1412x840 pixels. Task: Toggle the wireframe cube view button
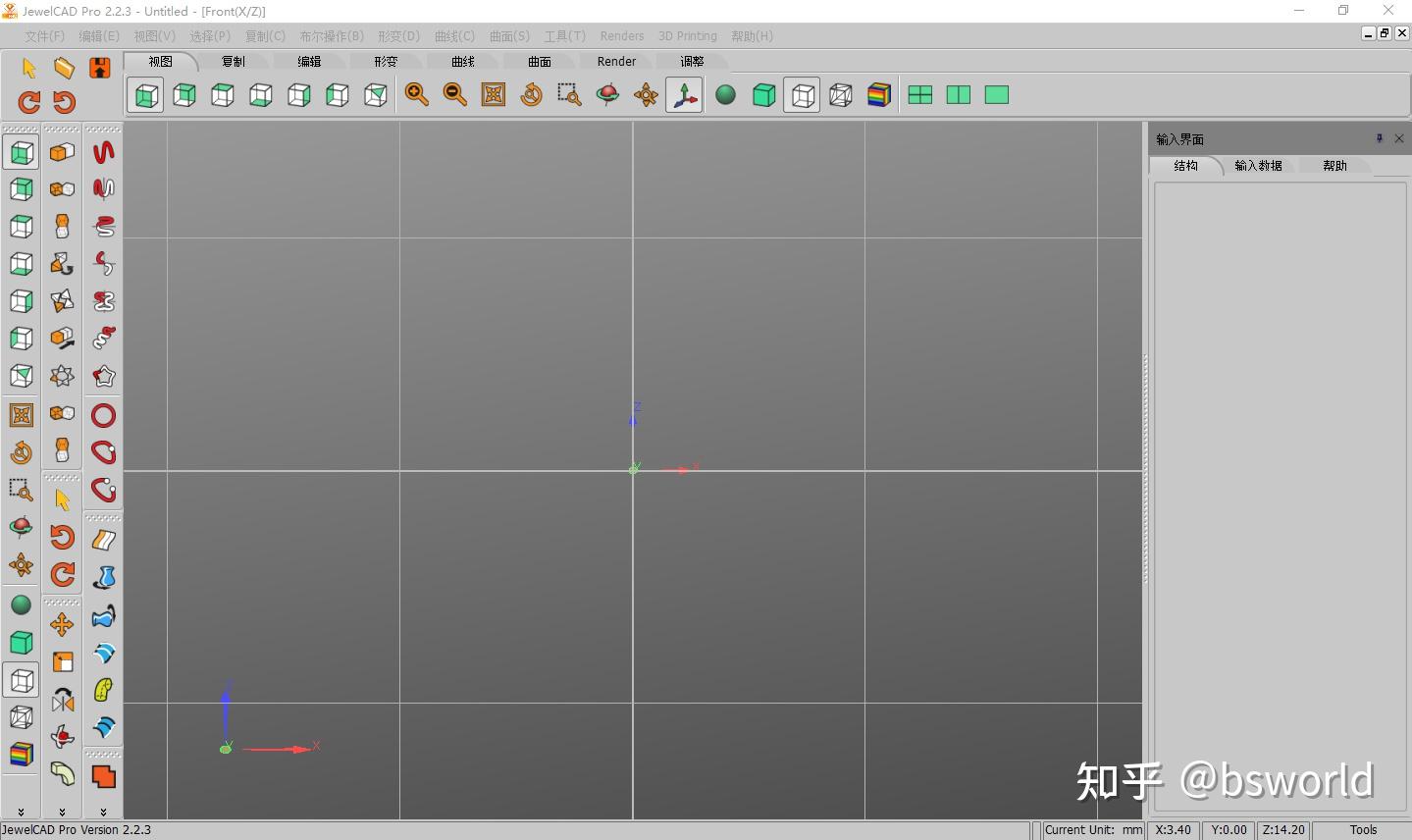pyautogui.click(x=802, y=94)
